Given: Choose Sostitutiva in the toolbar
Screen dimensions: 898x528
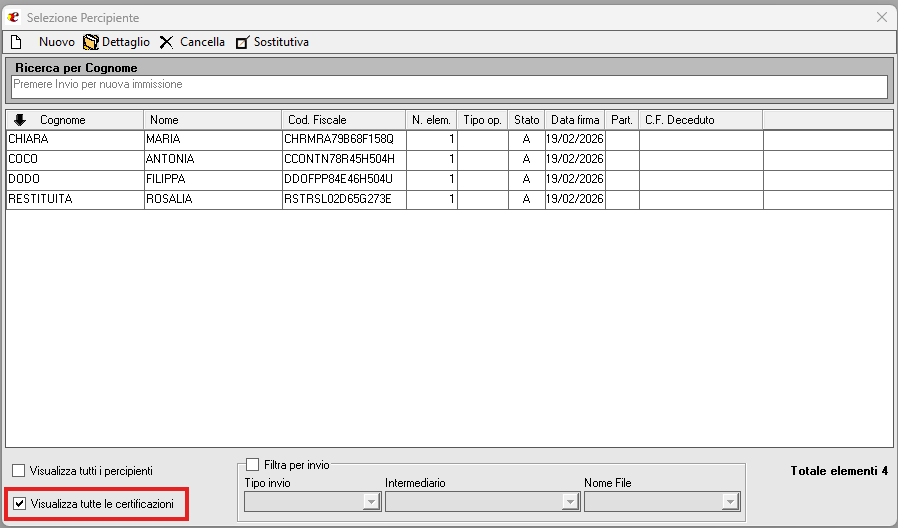Looking at the screenshot, I should 281,42.
